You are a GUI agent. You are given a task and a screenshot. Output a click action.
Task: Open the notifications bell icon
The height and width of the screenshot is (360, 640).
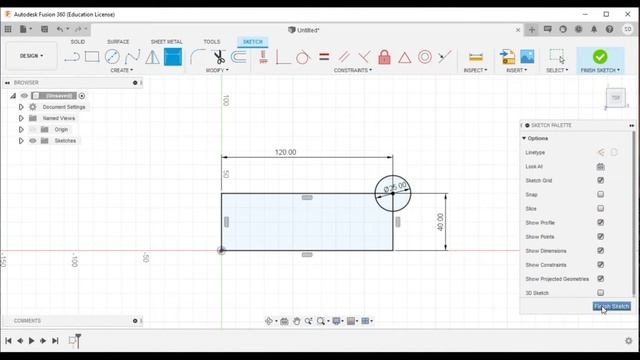[594, 29]
